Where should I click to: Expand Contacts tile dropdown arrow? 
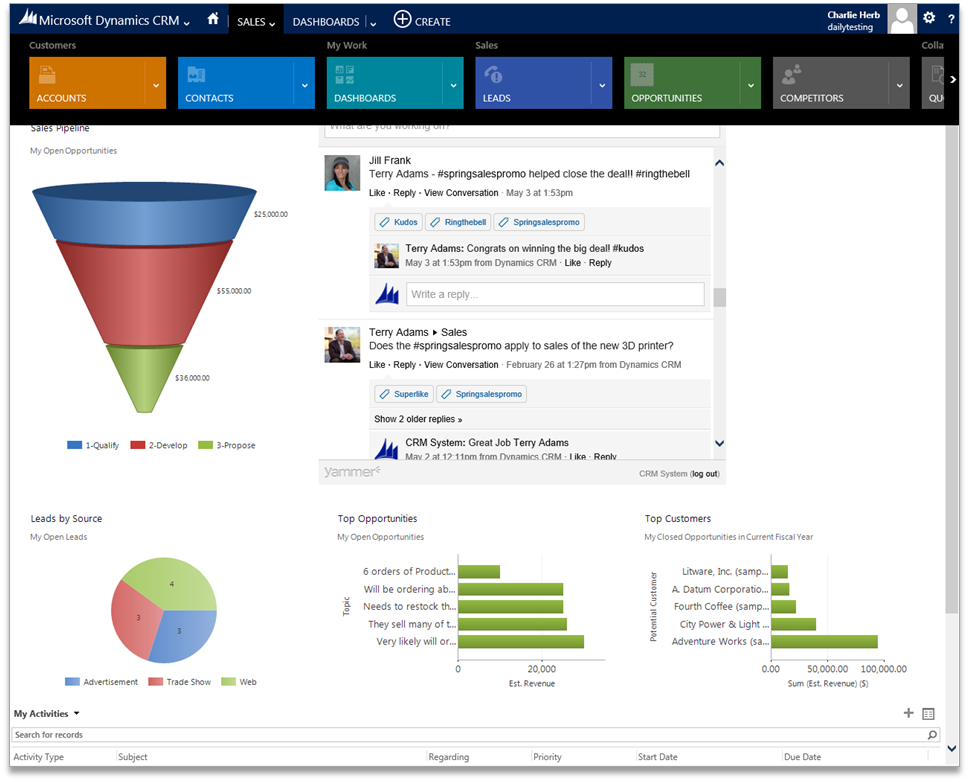305,85
